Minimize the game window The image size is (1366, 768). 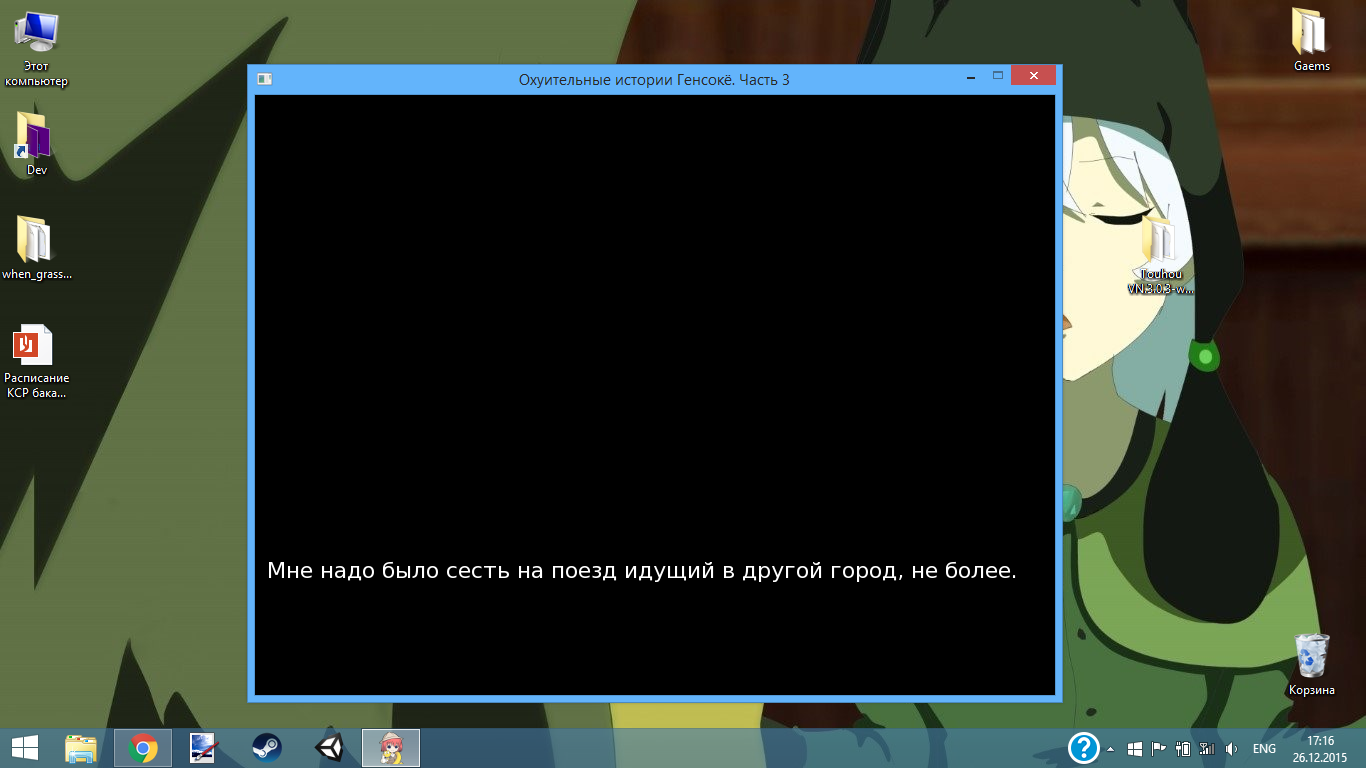pyautogui.click(x=970, y=76)
